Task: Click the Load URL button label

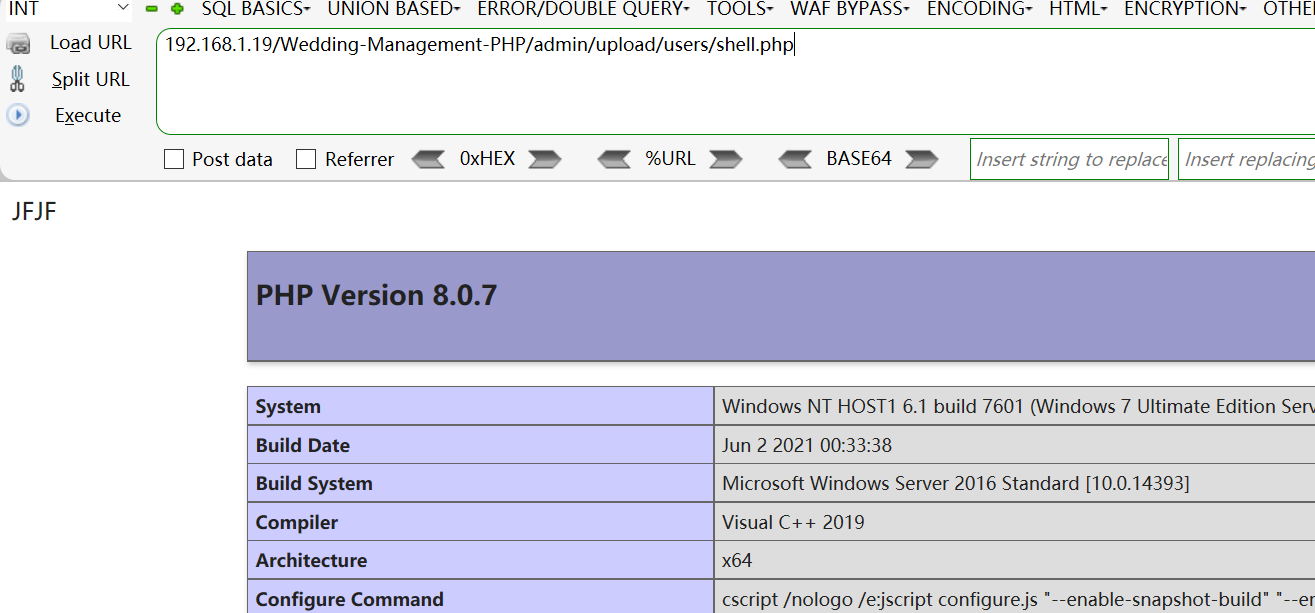Action: (x=91, y=43)
